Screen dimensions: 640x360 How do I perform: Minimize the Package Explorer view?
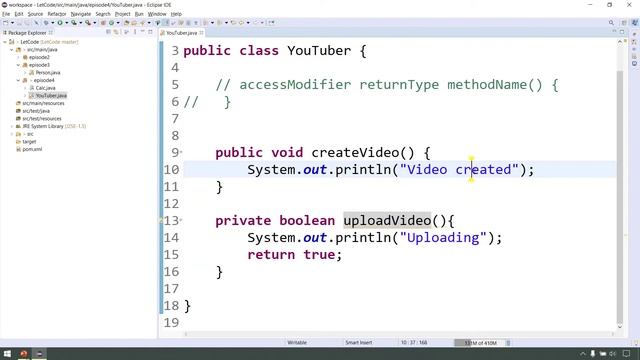(x=142, y=32)
